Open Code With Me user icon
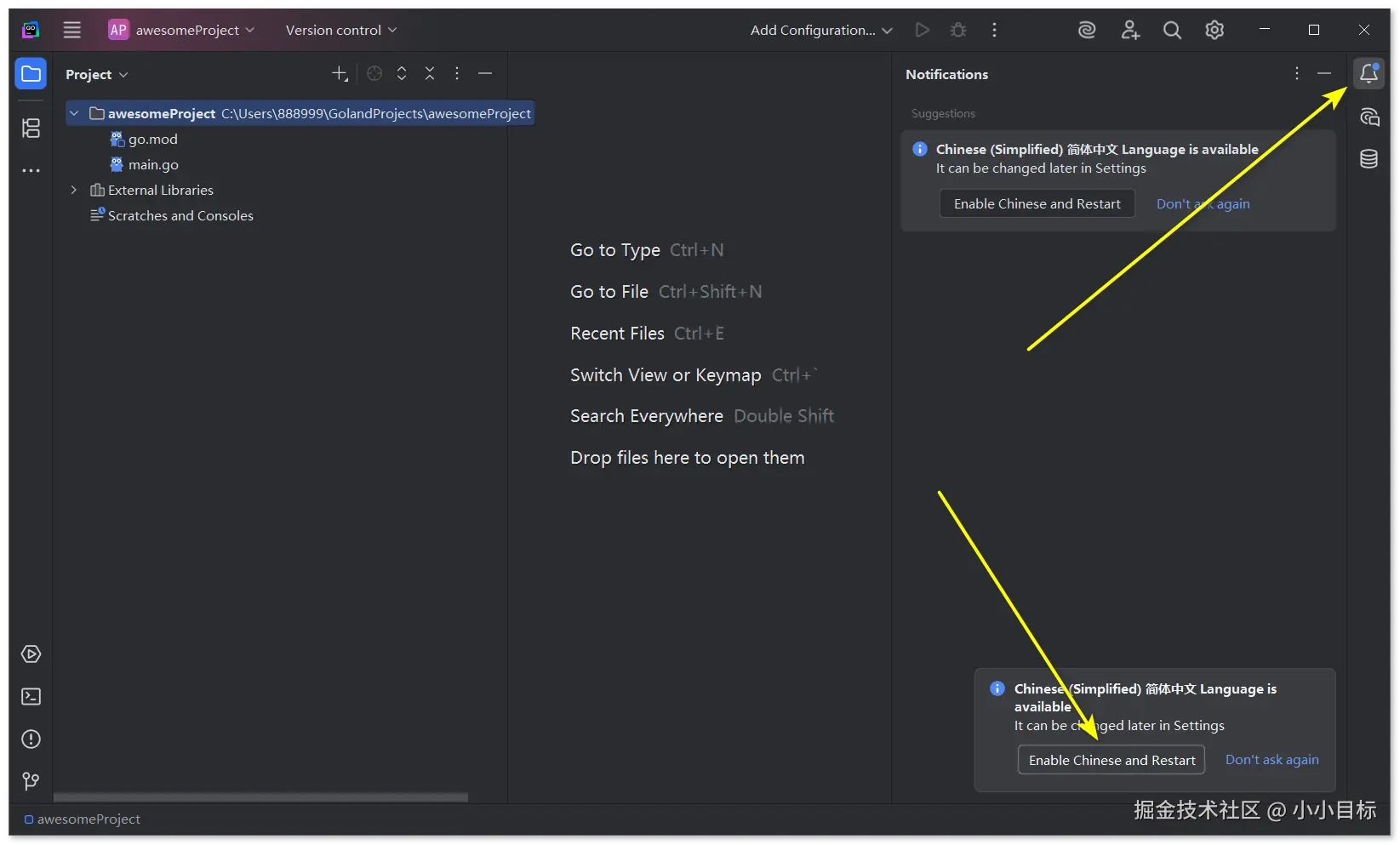 1130,30
